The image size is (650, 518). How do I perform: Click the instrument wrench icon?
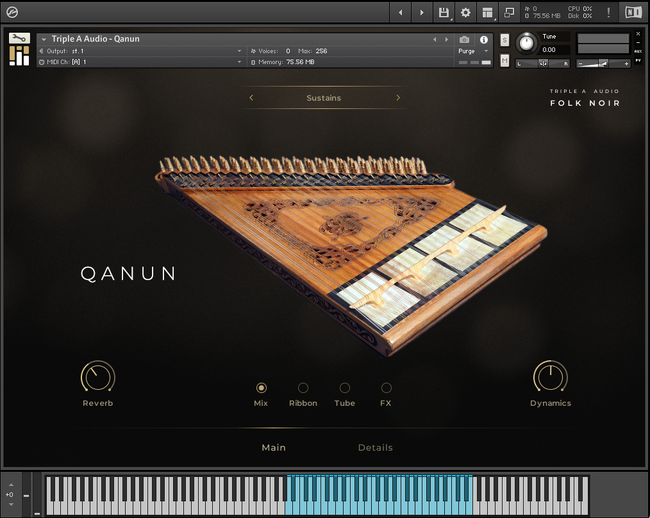[18, 39]
